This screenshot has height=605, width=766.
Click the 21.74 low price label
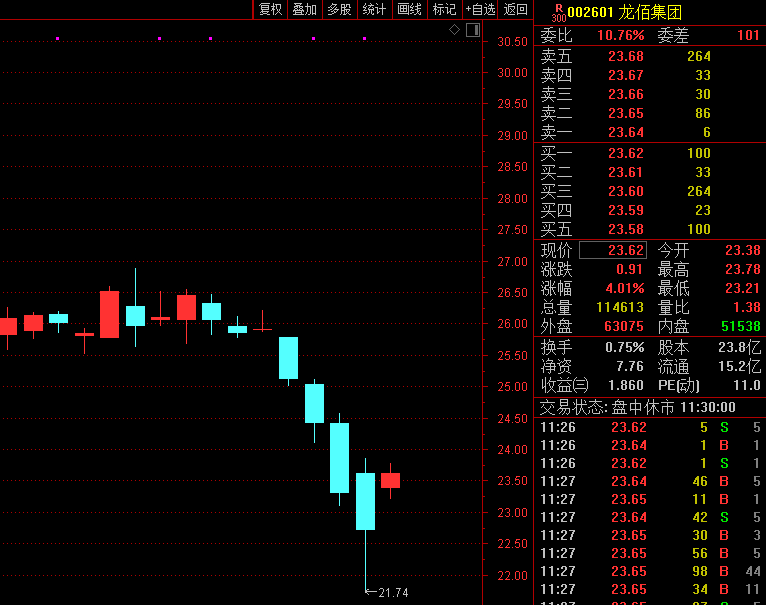[393, 593]
